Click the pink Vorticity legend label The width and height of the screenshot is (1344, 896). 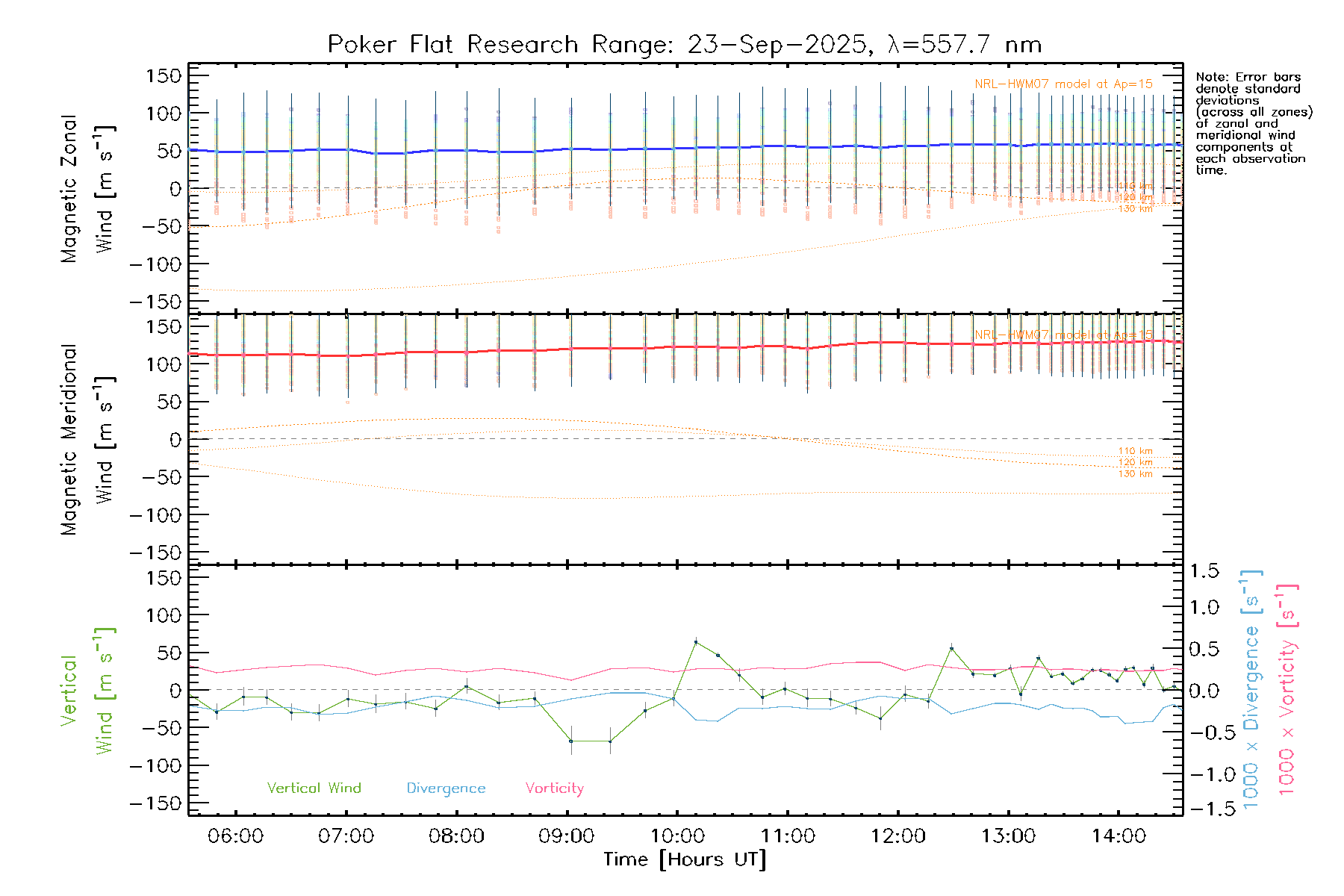pos(554,788)
